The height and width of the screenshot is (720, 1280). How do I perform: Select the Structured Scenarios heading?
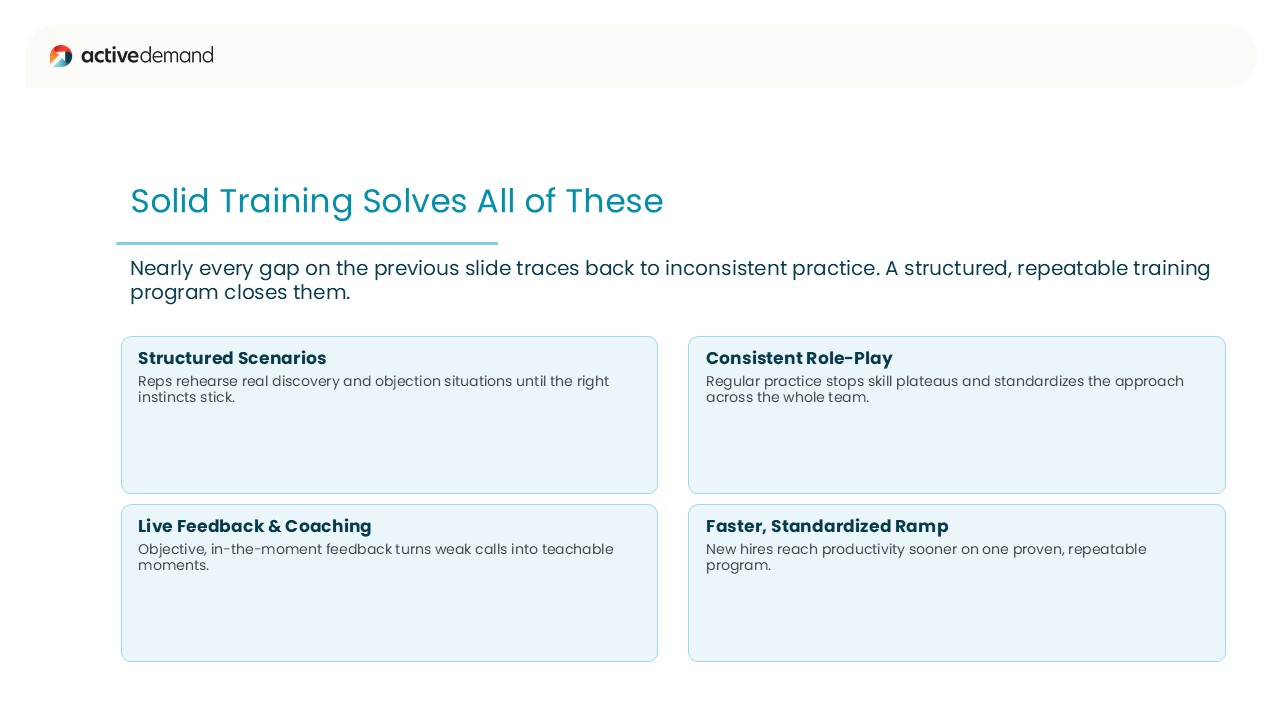point(232,358)
